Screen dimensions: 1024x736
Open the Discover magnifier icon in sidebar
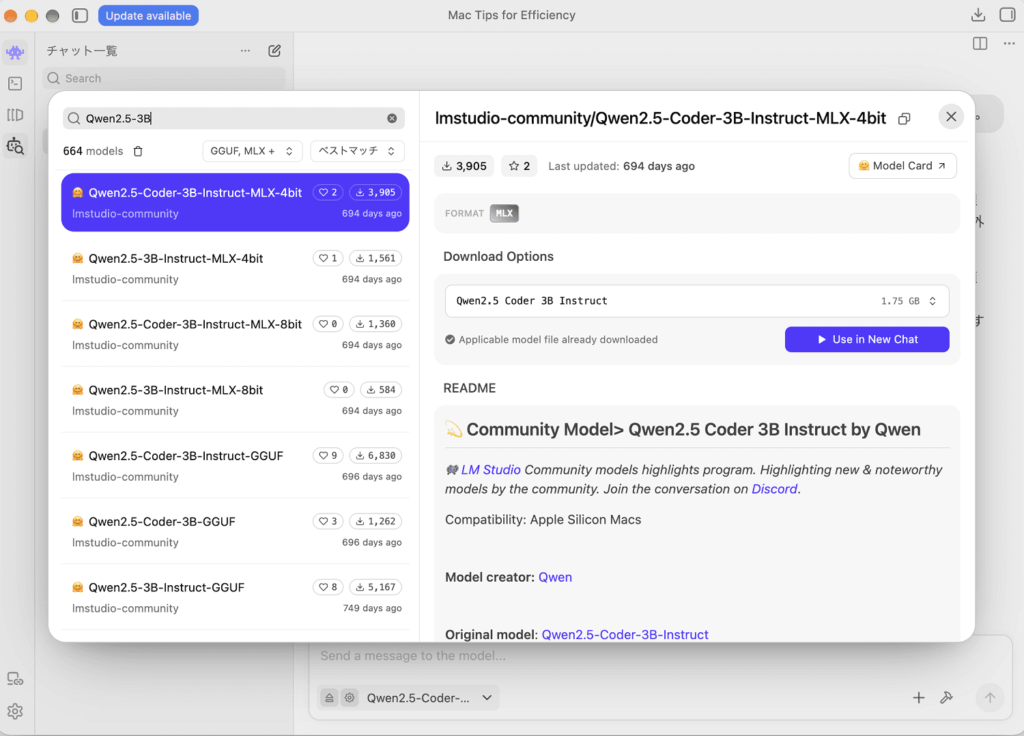pyautogui.click(x=15, y=146)
